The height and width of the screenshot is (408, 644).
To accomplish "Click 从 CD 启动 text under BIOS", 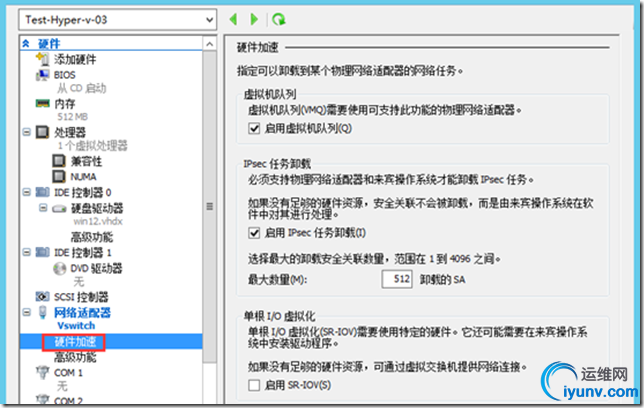I will (82, 88).
